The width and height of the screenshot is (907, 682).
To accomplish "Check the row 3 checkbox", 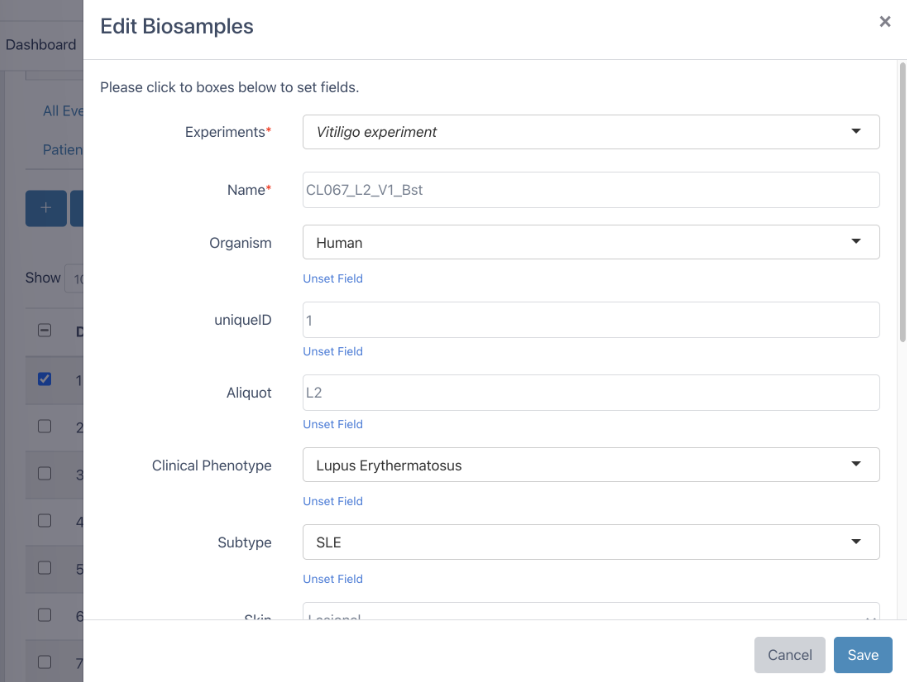I will point(45,473).
